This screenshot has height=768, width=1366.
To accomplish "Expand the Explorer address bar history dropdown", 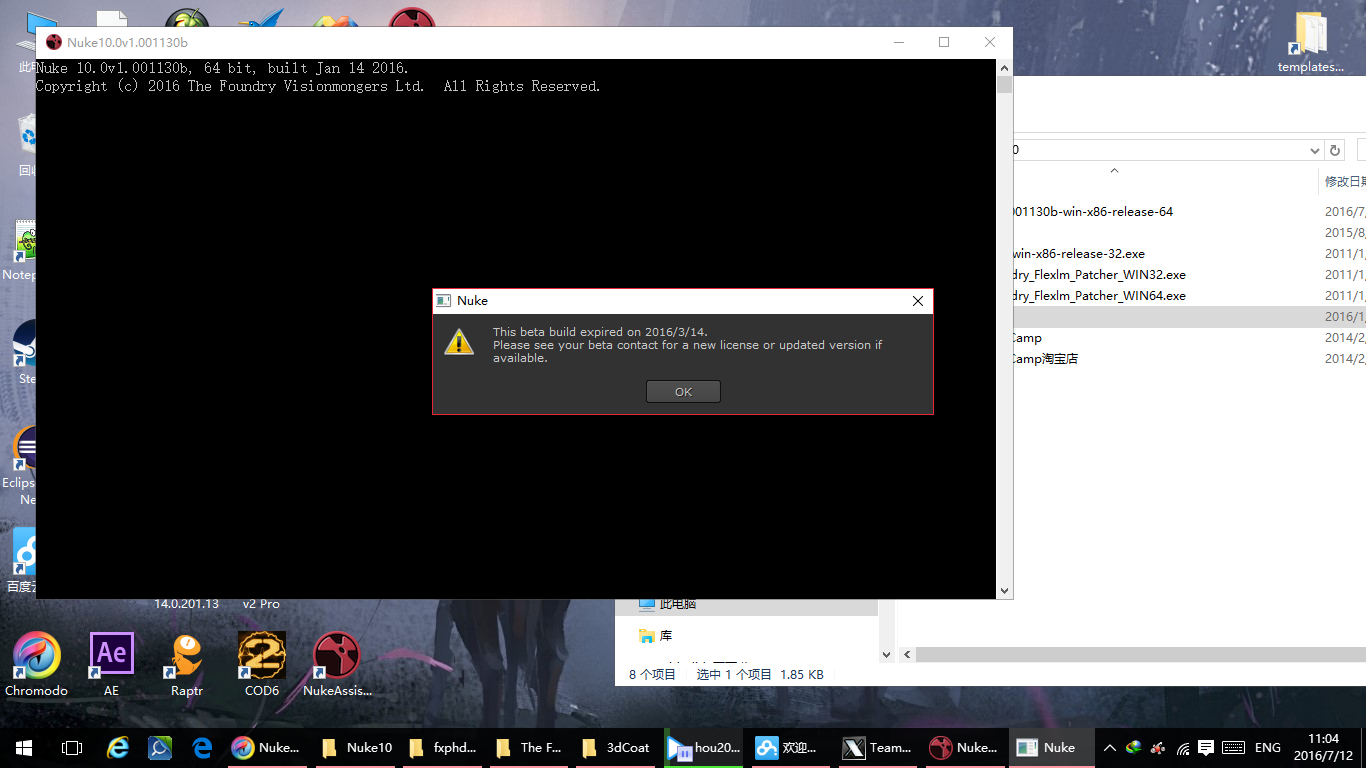I will coord(1315,150).
